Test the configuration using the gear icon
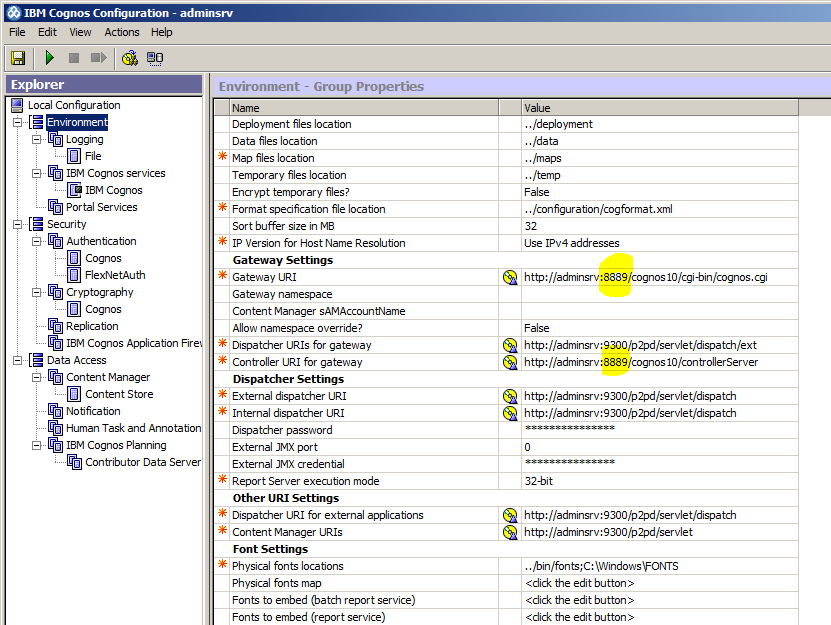 pyautogui.click(x=130, y=58)
